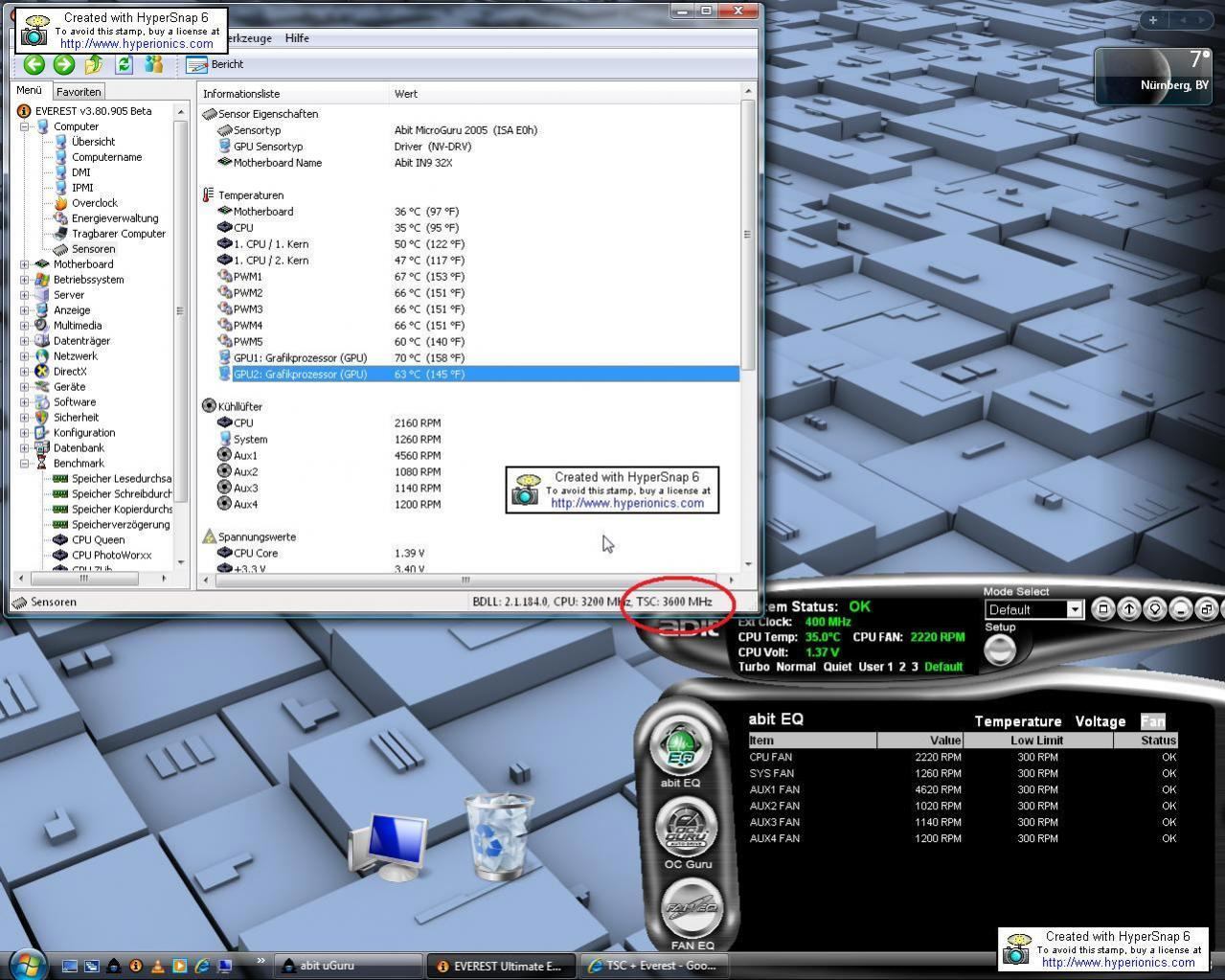Screen dimensions: 1225x980
Task: Collapse the Computer tree node
Action: pos(24,126)
